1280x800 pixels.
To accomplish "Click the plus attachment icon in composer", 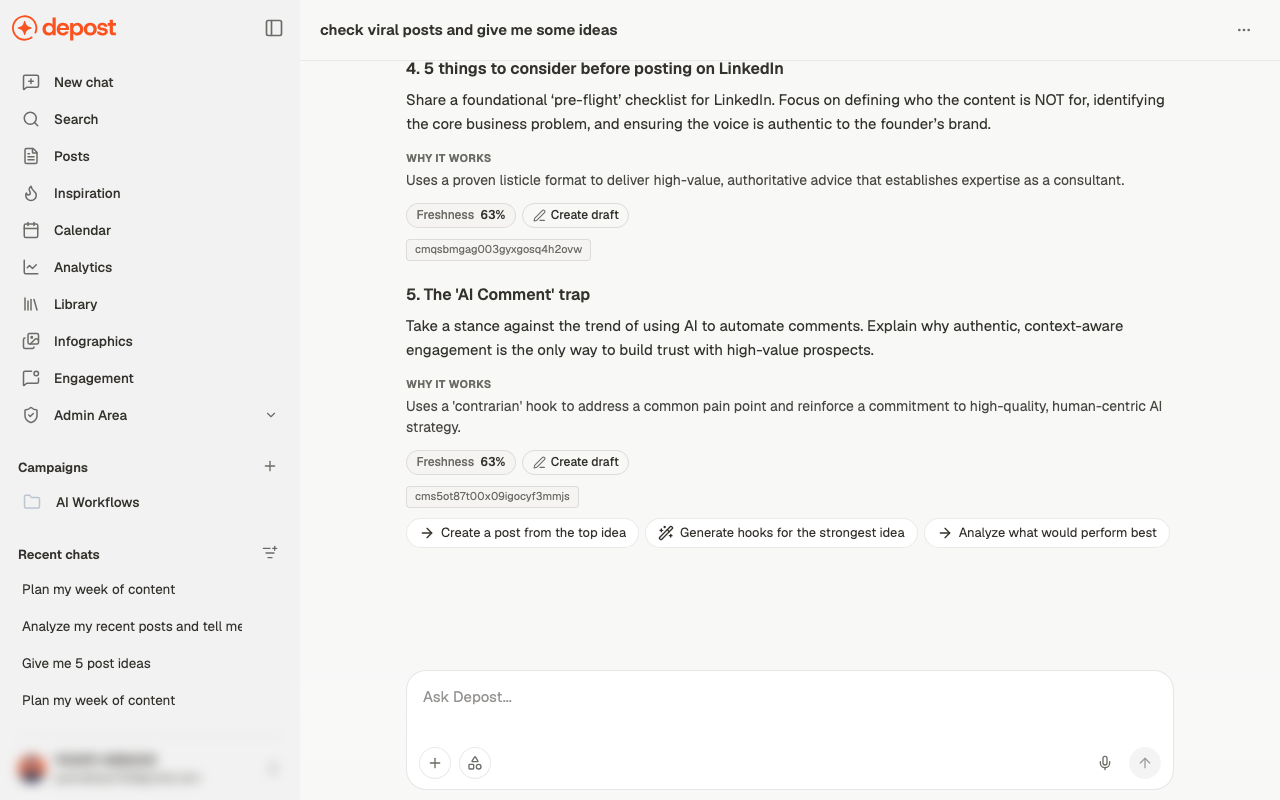I will [435, 763].
